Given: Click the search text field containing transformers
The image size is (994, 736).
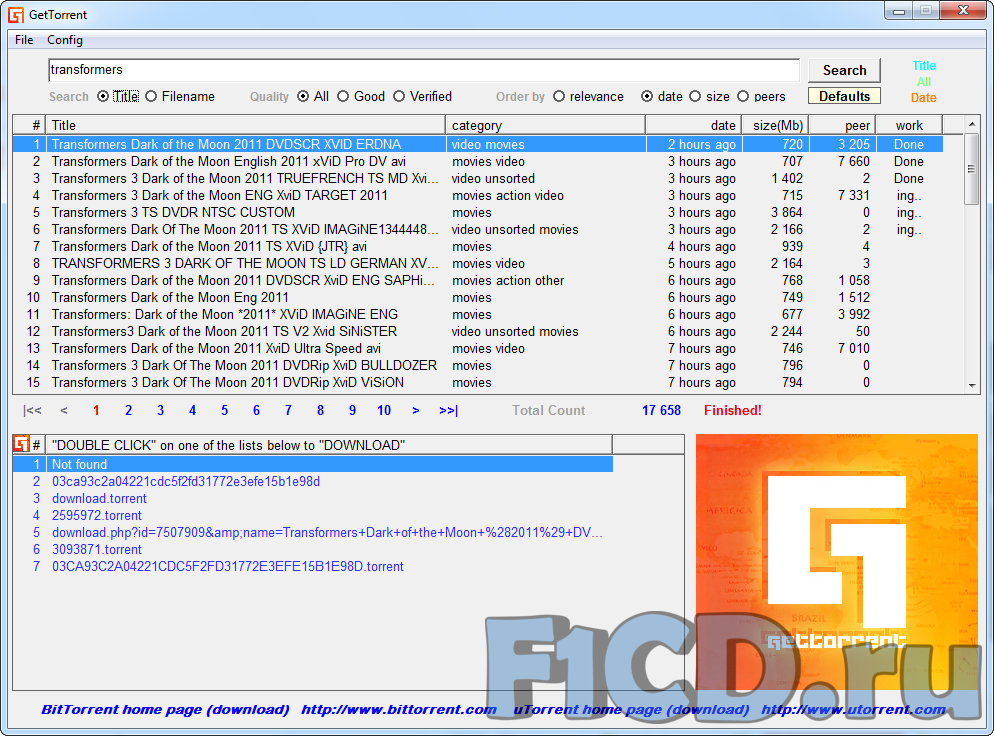Looking at the screenshot, I should (x=423, y=70).
